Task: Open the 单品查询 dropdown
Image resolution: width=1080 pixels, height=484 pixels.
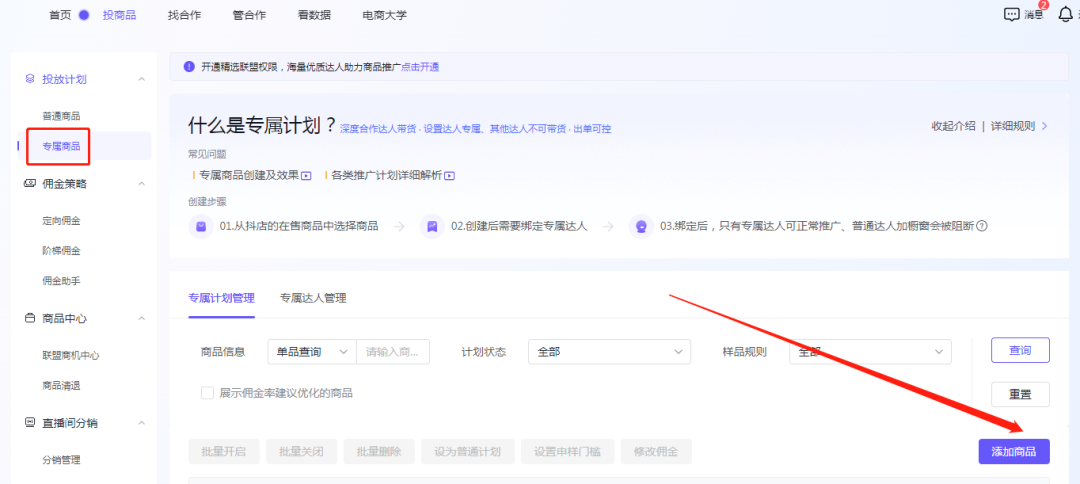Action: coord(312,352)
